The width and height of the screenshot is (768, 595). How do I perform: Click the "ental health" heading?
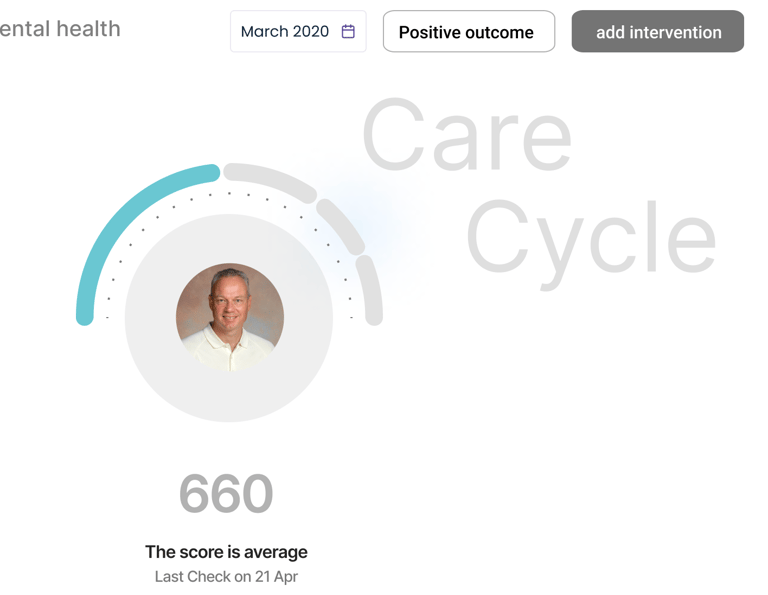[x=60, y=29]
